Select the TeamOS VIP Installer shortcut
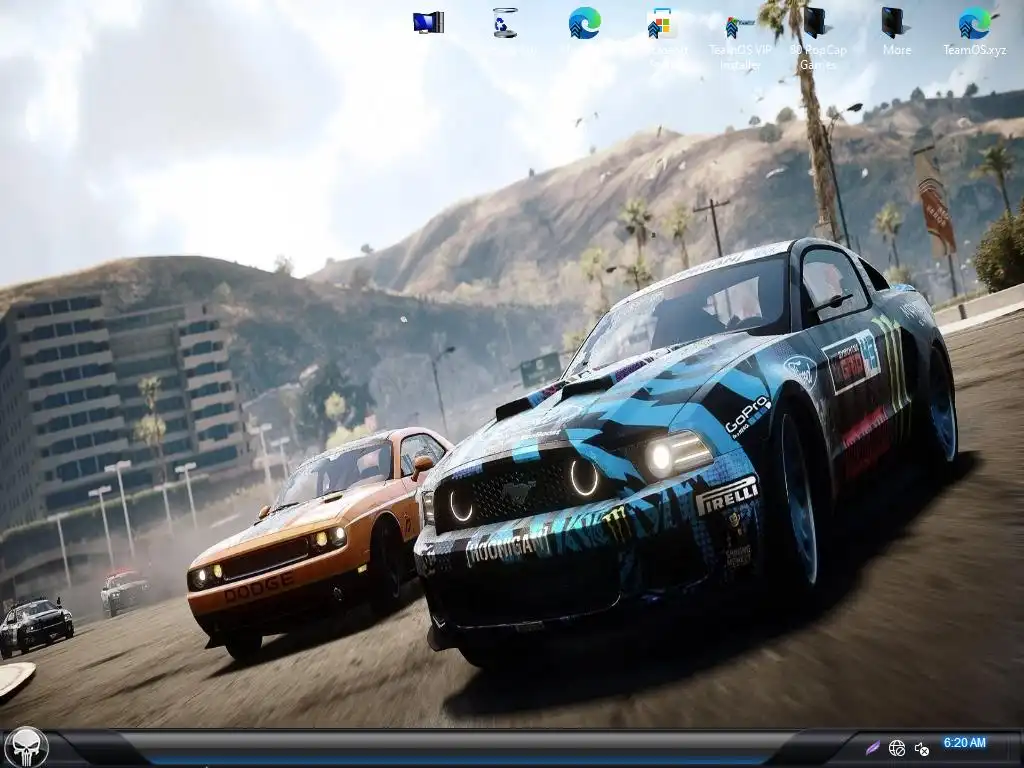Image resolution: width=1024 pixels, height=768 pixels. click(740, 38)
